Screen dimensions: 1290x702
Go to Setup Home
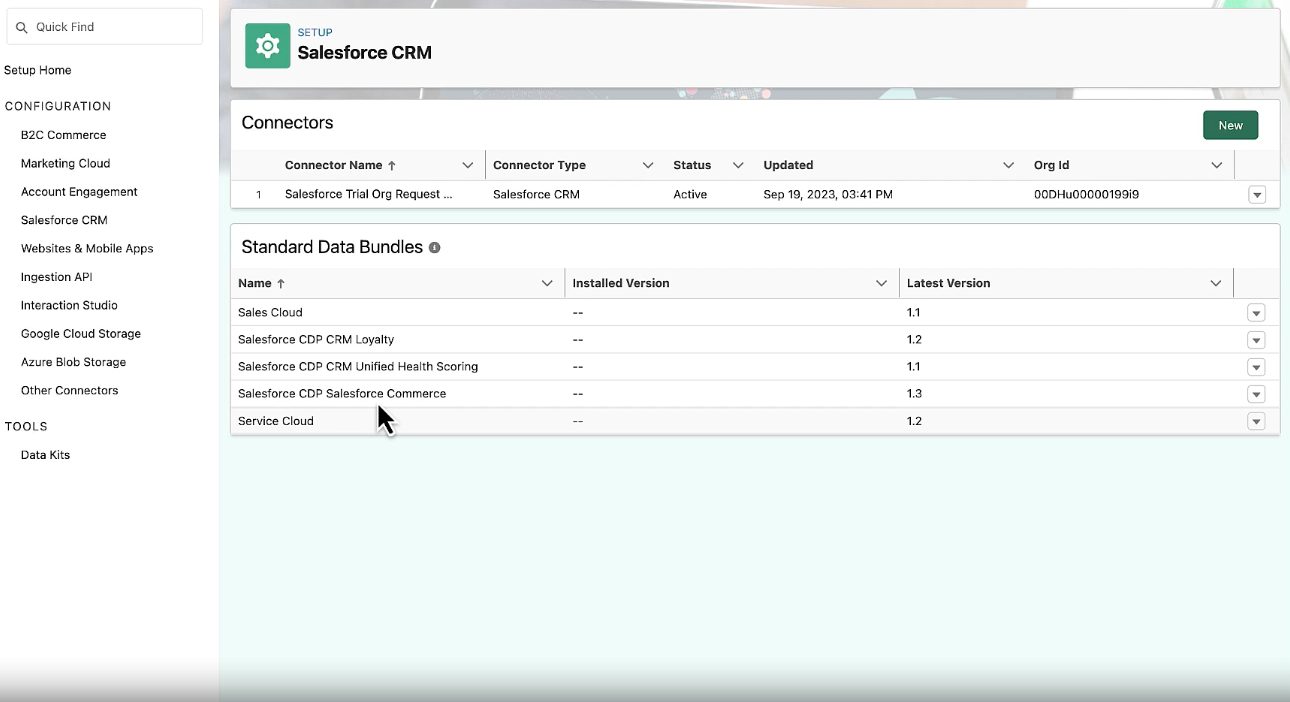pyautogui.click(x=37, y=70)
